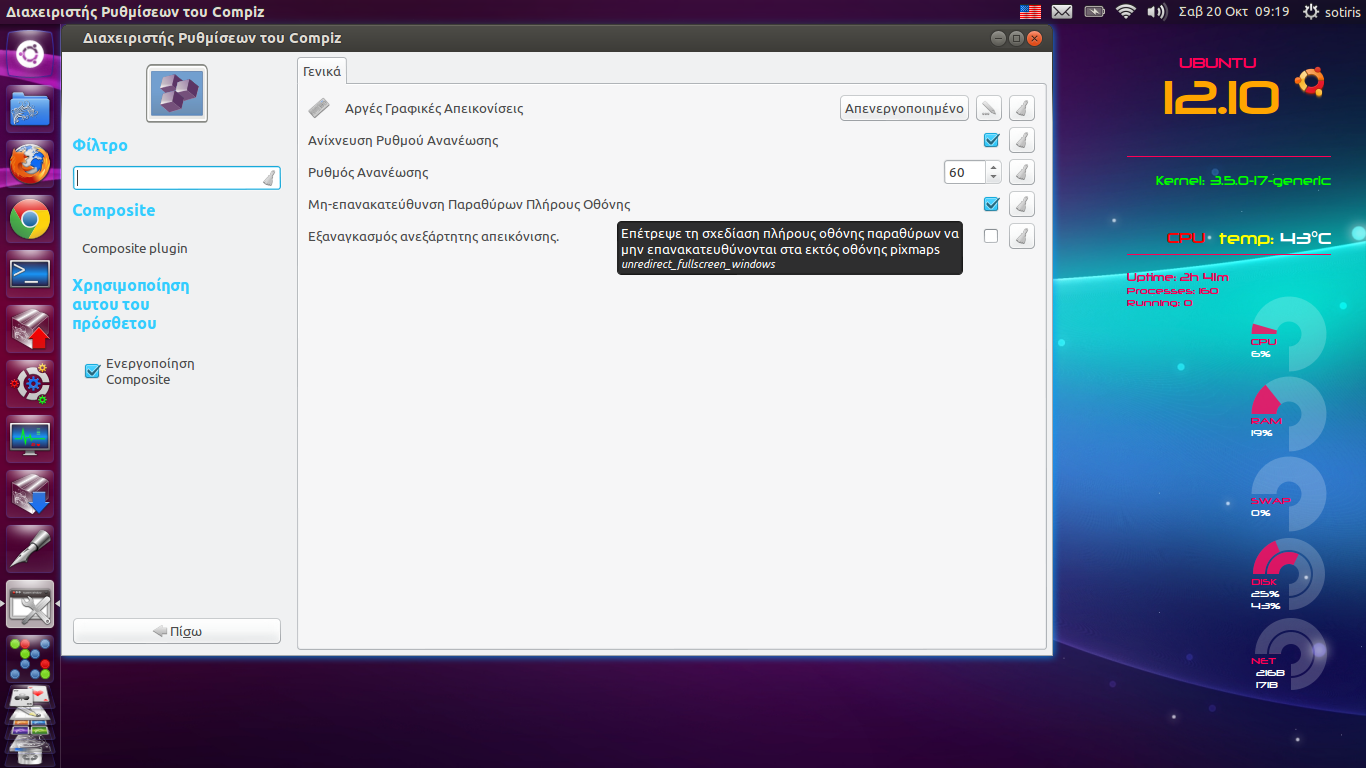Toggle Ανίχνευση Ρυθμού Ανανέωσης checkbox
The width and height of the screenshot is (1366, 768).
click(991, 140)
